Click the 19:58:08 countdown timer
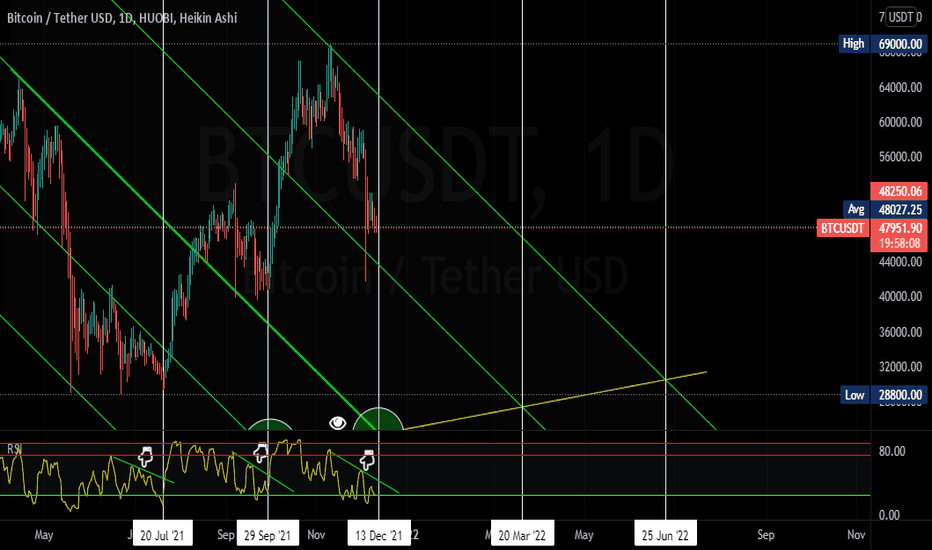Image resolution: width=932 pixels, height=550 pixels. tap(900, 243)
